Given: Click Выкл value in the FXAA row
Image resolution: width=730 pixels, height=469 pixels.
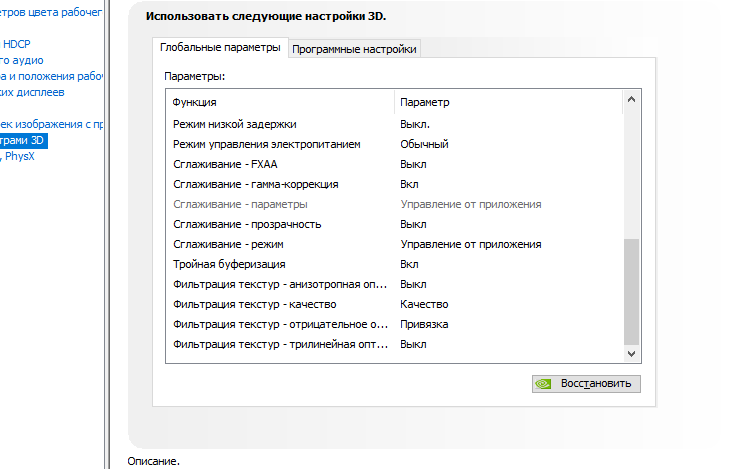Looking at the screenshot, I should pos(413,164).
